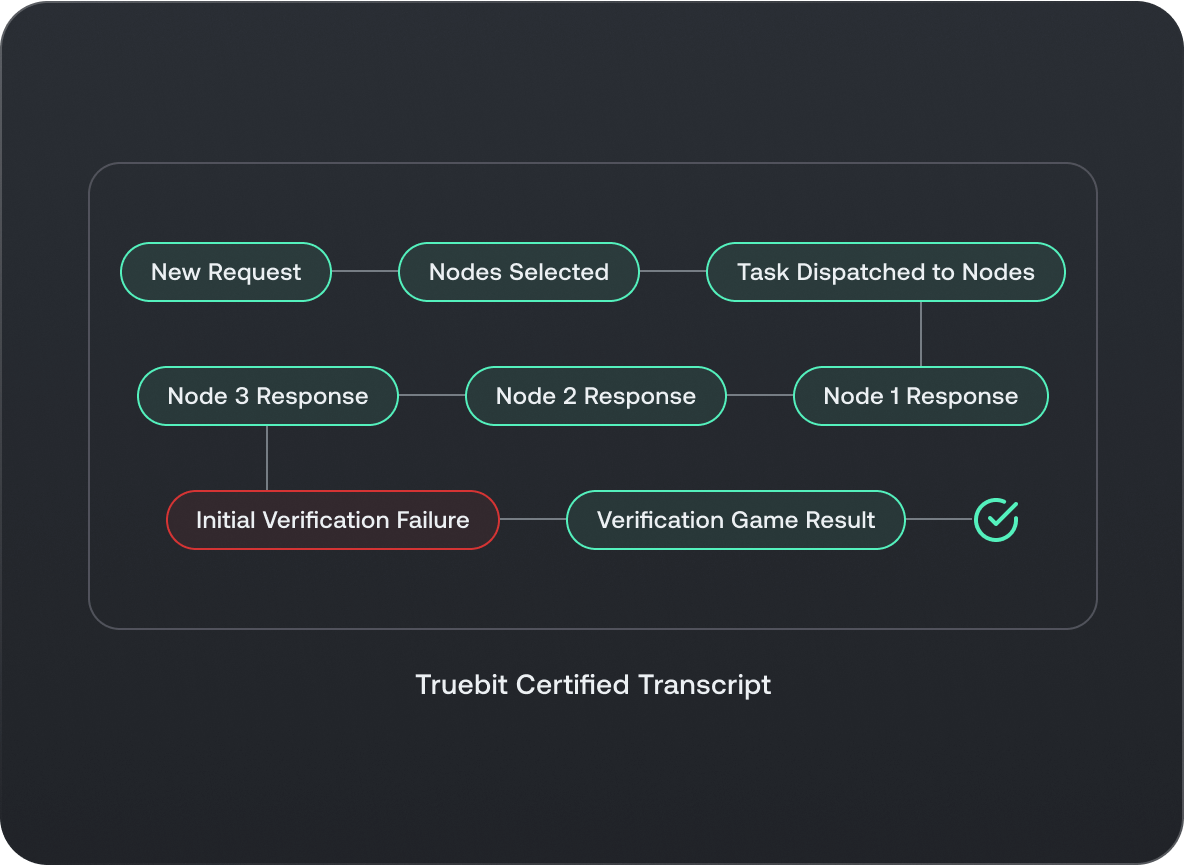The width and height of the screenshot is (1184, 865).
Task: Select the Verification Game Result node
Action: pyautogui.click(x=735, y=520)
